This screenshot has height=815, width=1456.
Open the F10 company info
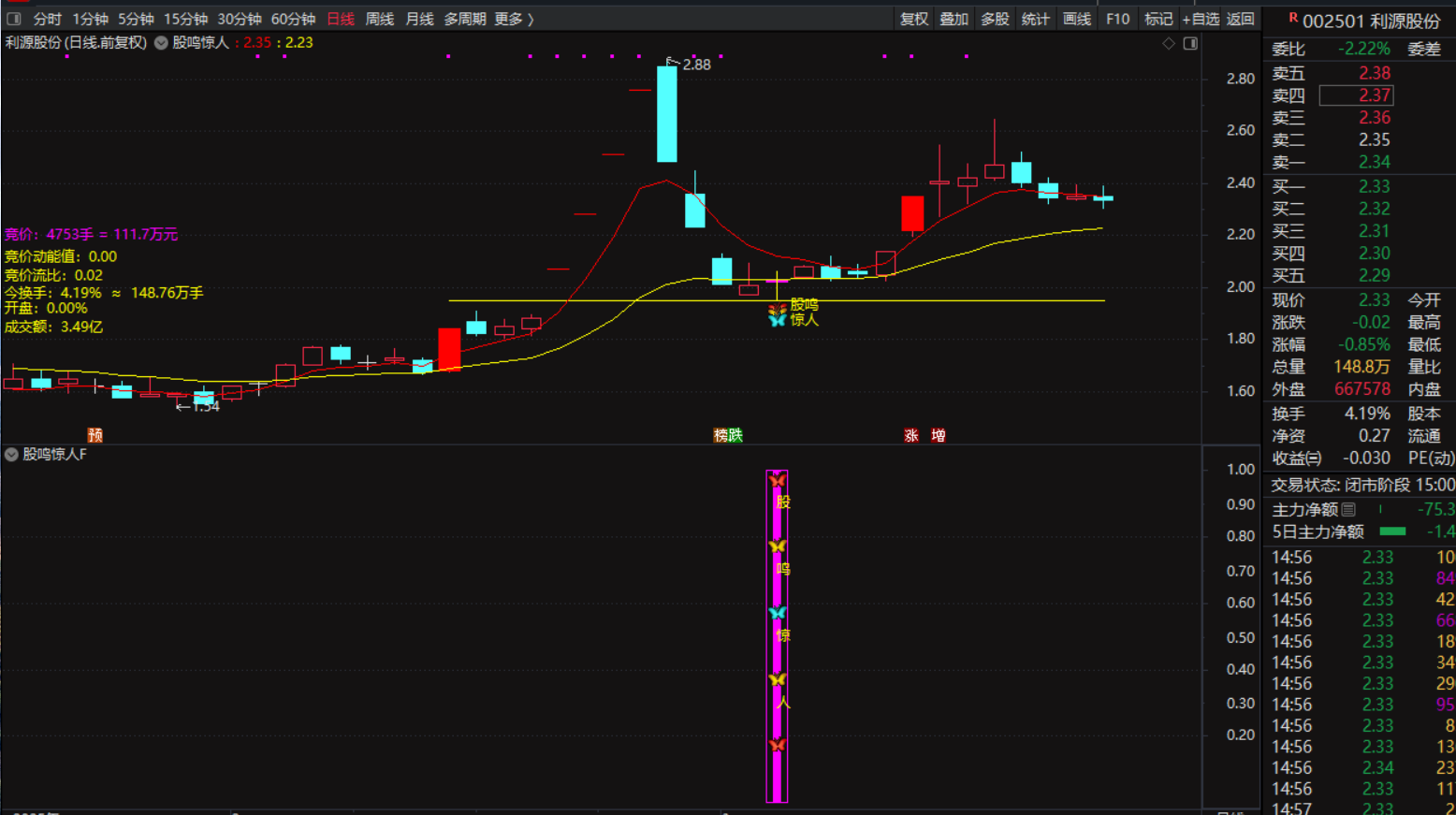1117,19
